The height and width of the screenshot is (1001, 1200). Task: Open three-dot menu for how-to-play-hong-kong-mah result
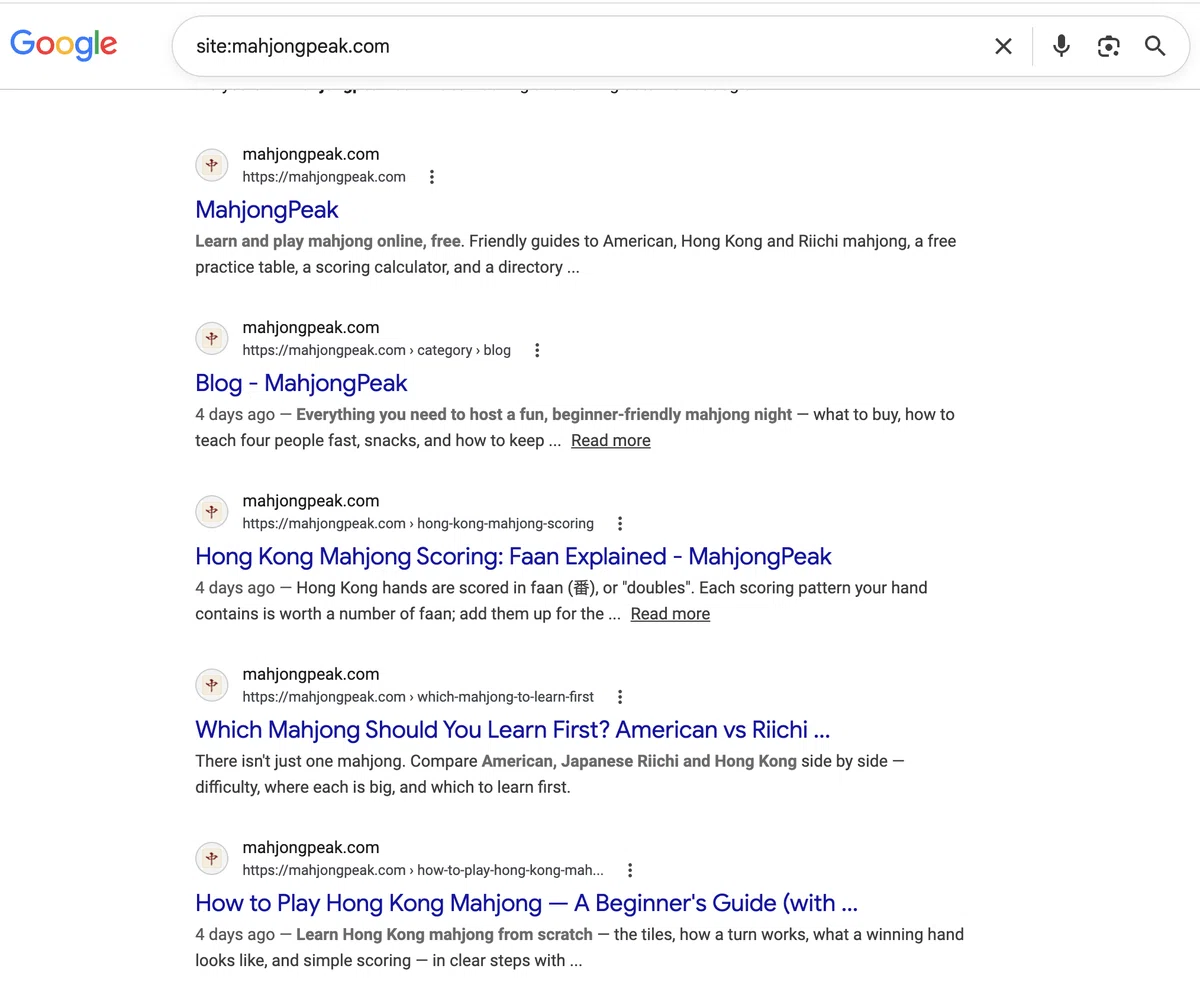[x=630, y=870]
